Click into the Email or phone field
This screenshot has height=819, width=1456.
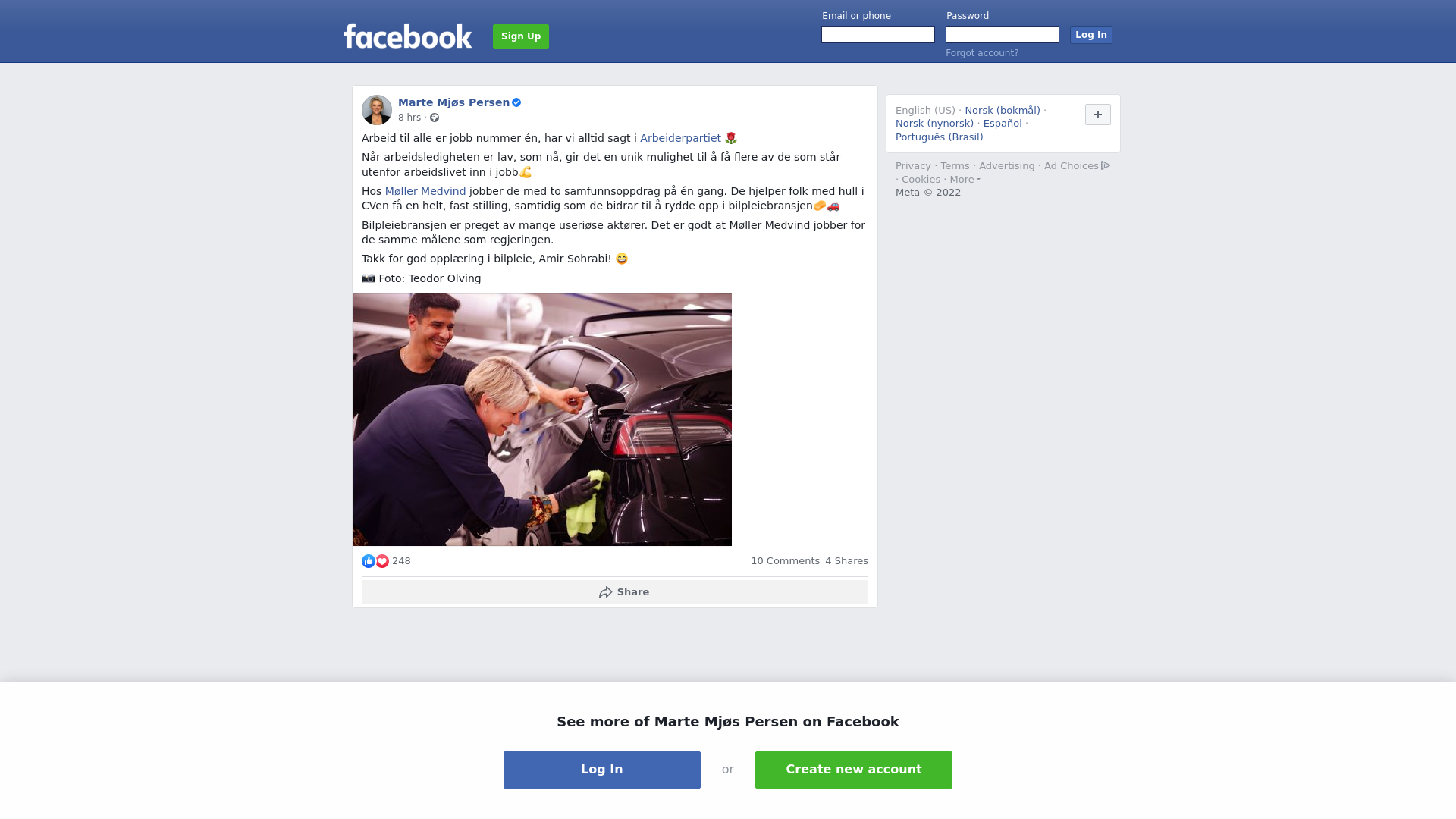click(878, 35)
